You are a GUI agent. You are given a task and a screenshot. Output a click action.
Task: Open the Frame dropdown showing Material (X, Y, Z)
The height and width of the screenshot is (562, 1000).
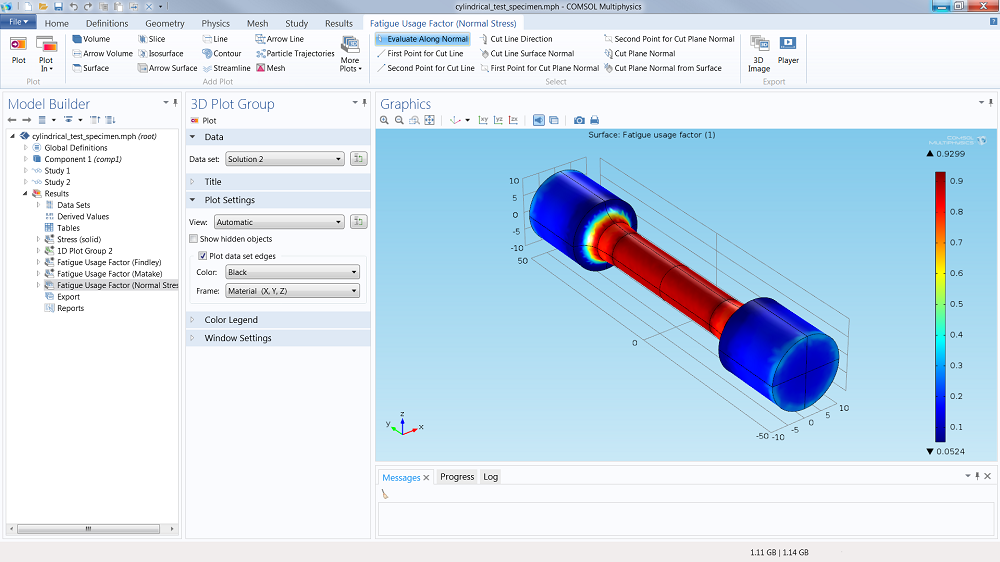click(x=291, y=291)
